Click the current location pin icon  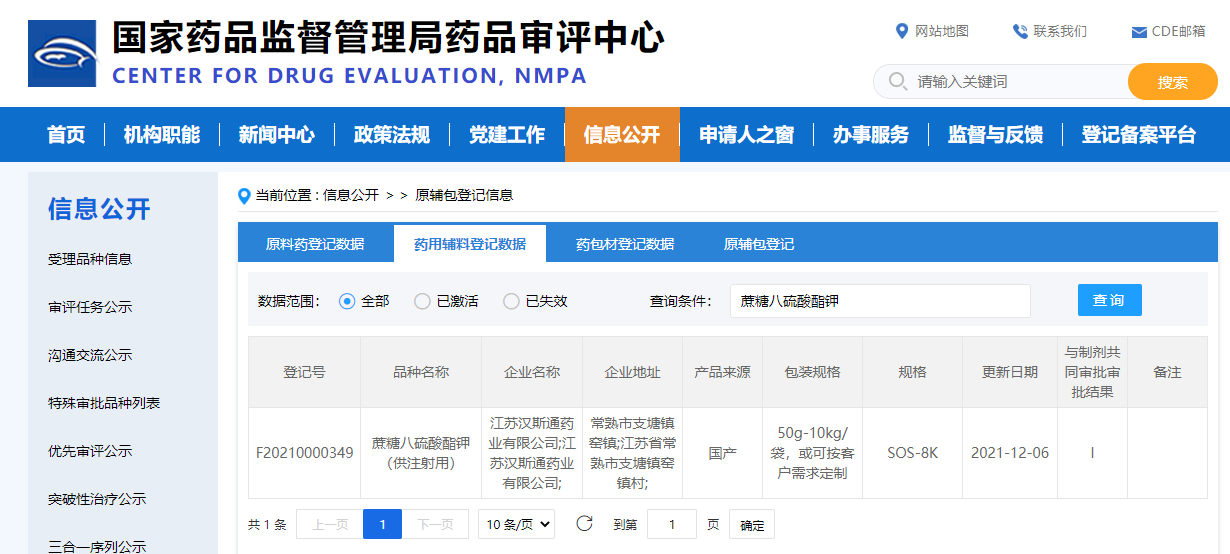[244, 196]
